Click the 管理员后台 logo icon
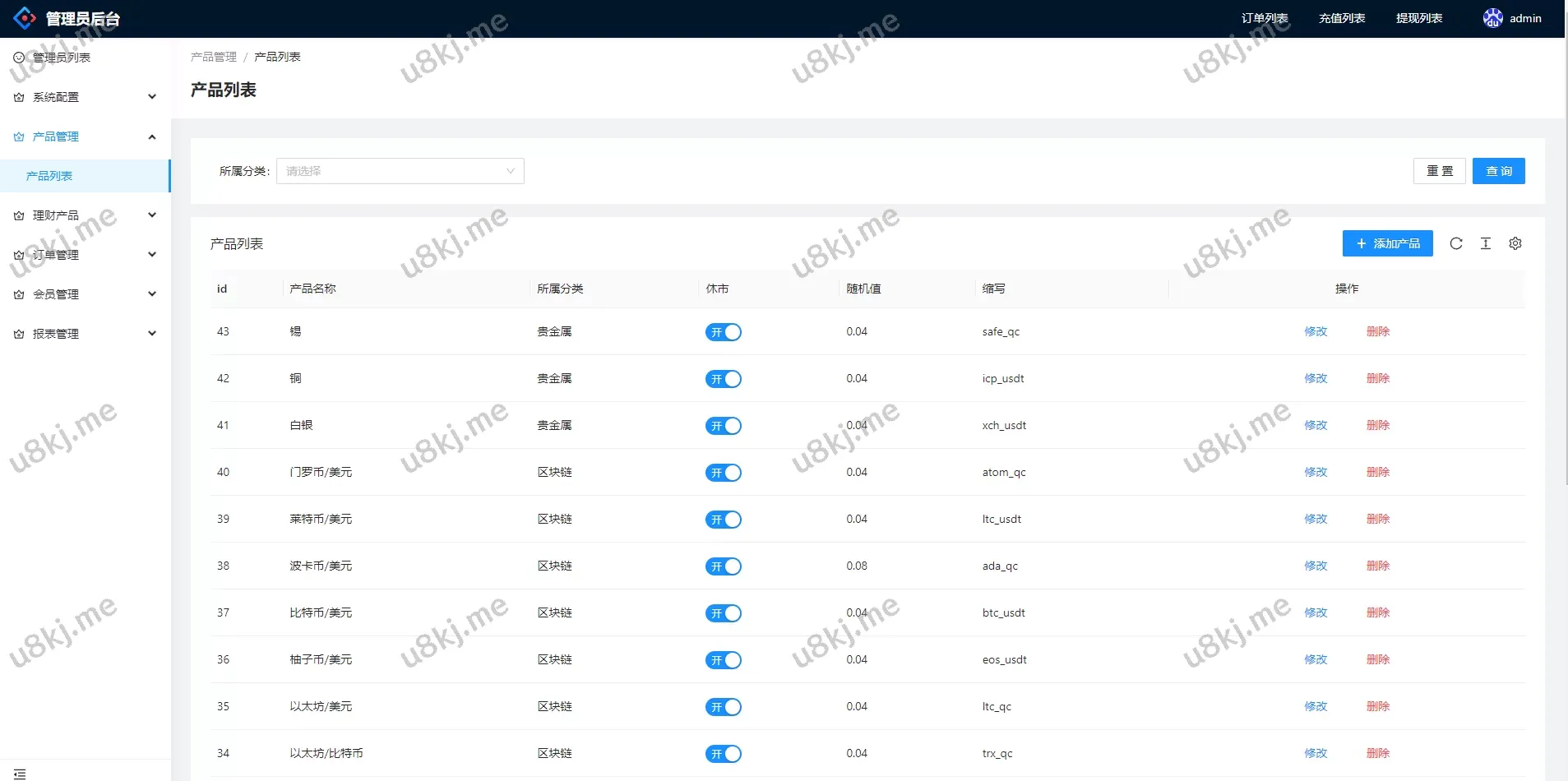This screenshot has height=781, width=1568. (x=25, y=18)
